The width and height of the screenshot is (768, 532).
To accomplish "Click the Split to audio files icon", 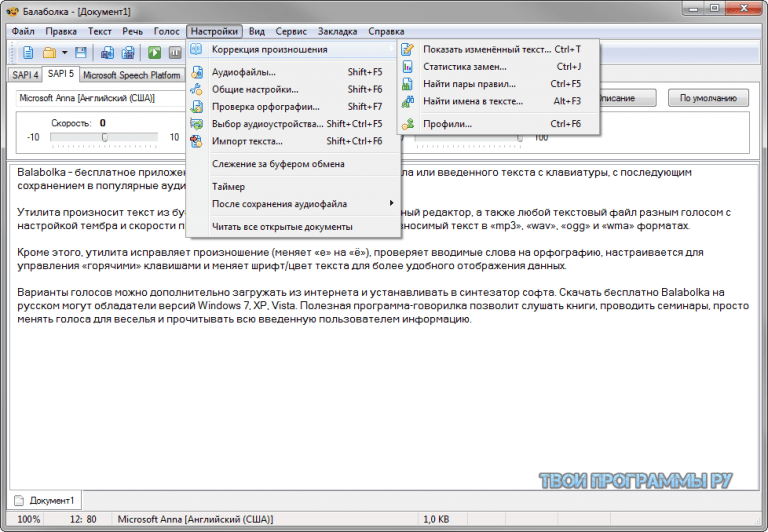I will click(x=128, y=52).
